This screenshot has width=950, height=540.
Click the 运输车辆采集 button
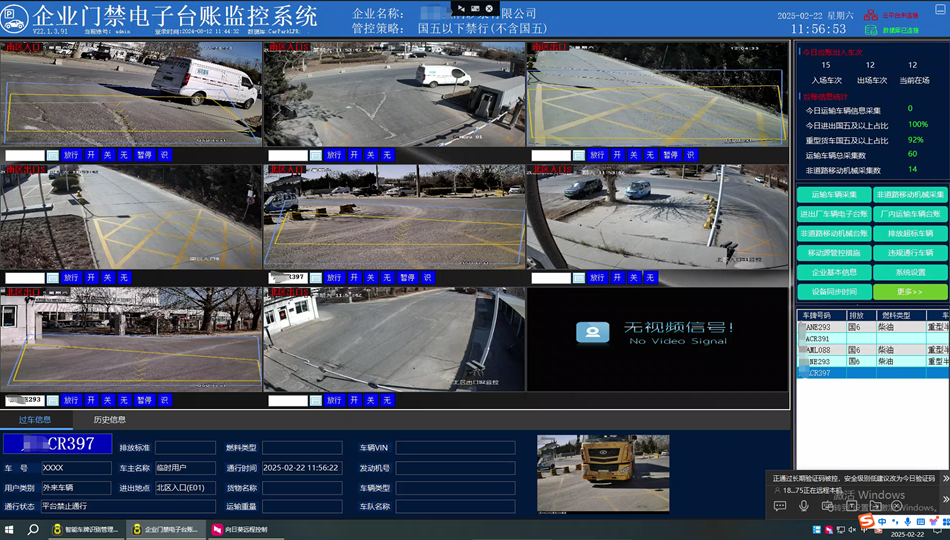point(833,195)
